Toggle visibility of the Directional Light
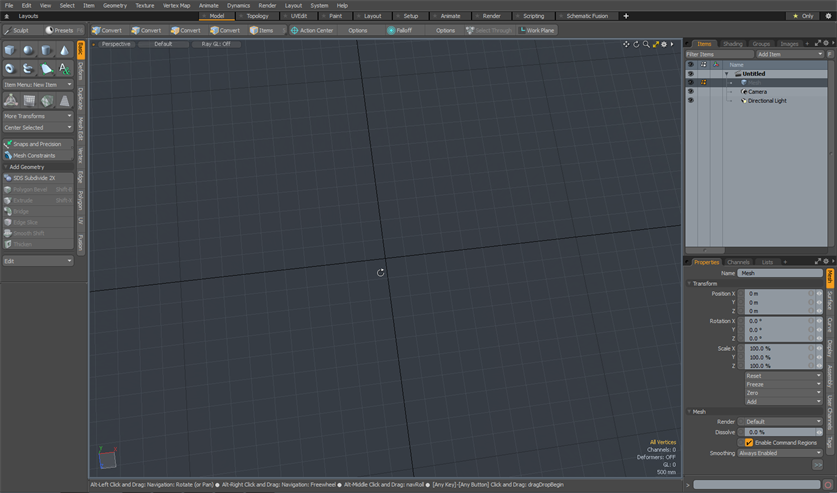 (x=690, y=101)
